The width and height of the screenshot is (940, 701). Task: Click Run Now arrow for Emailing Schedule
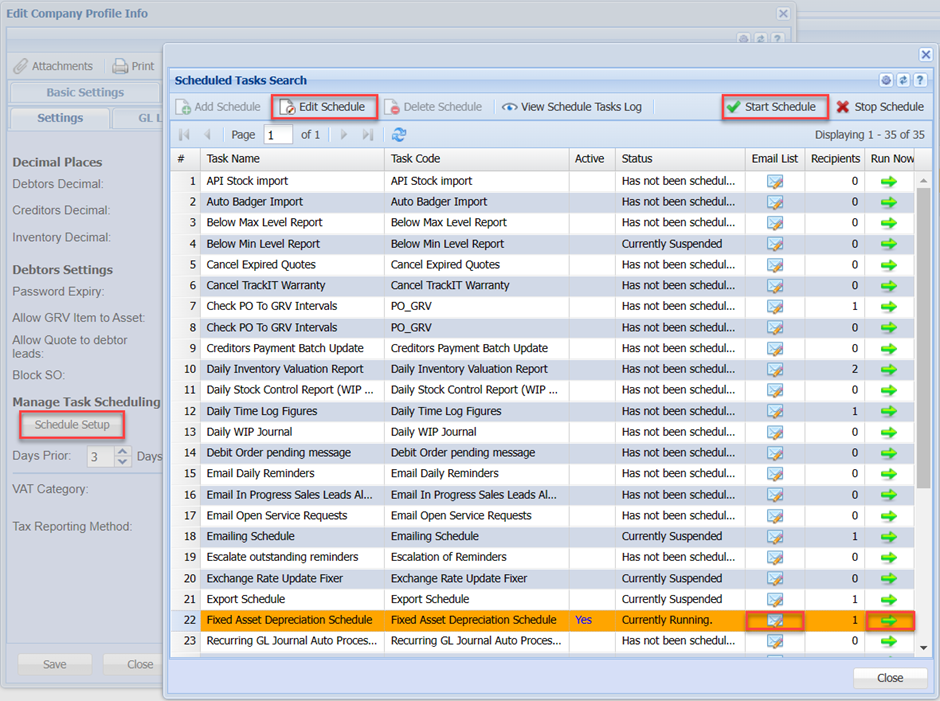[888, 536]
